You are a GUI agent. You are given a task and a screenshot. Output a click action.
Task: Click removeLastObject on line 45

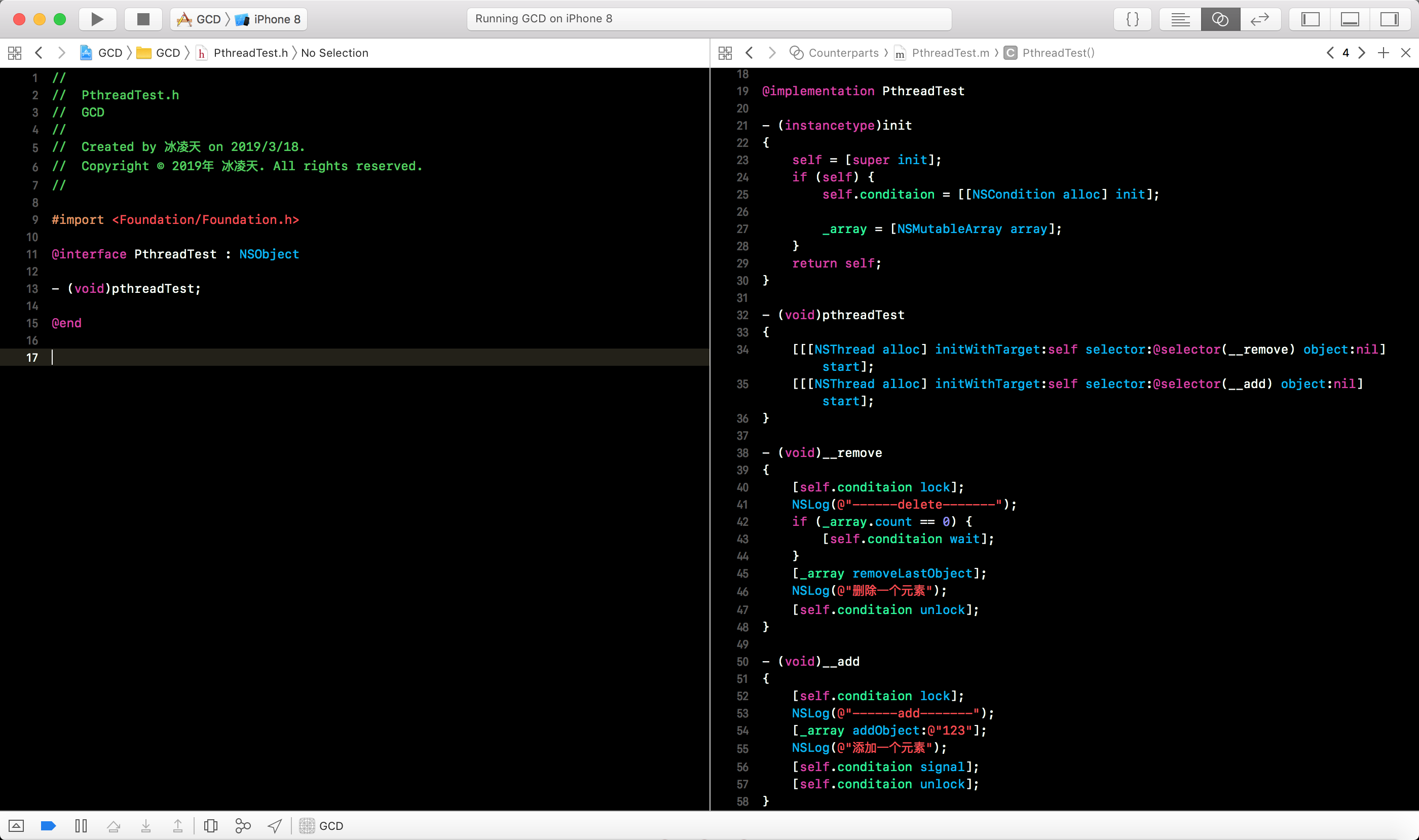point(912,574)
